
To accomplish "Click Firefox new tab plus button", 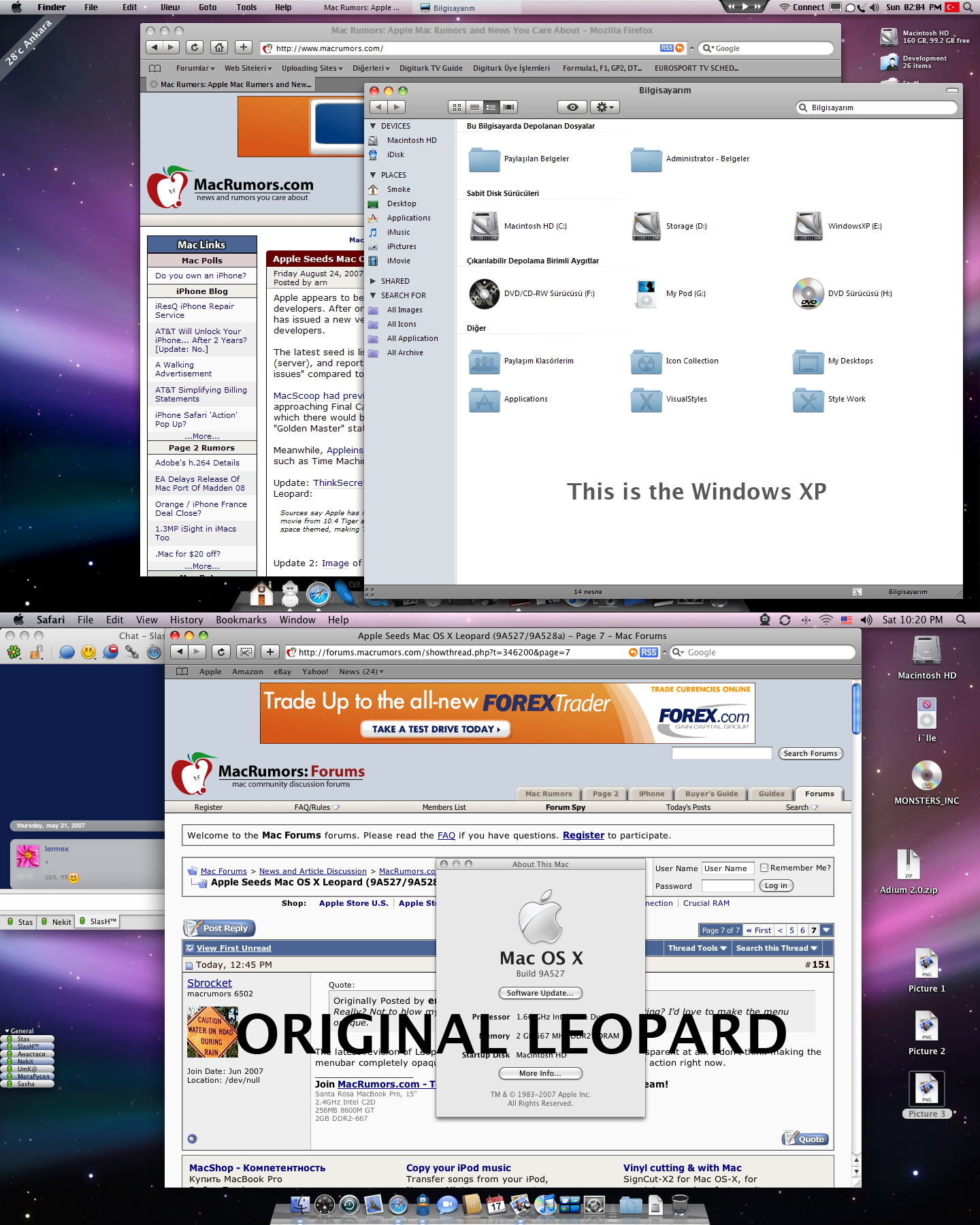I will point(243,48).
